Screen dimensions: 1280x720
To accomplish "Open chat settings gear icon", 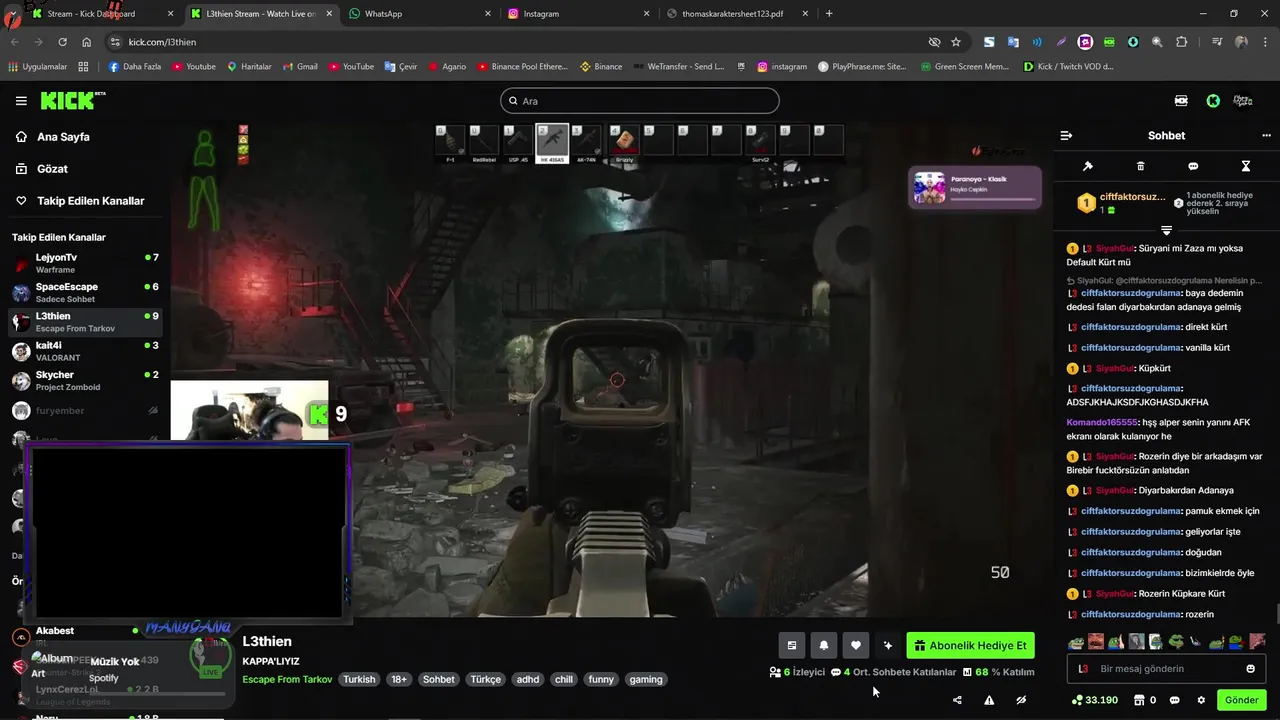I will pyautogui.click(x=1201, y=700).
